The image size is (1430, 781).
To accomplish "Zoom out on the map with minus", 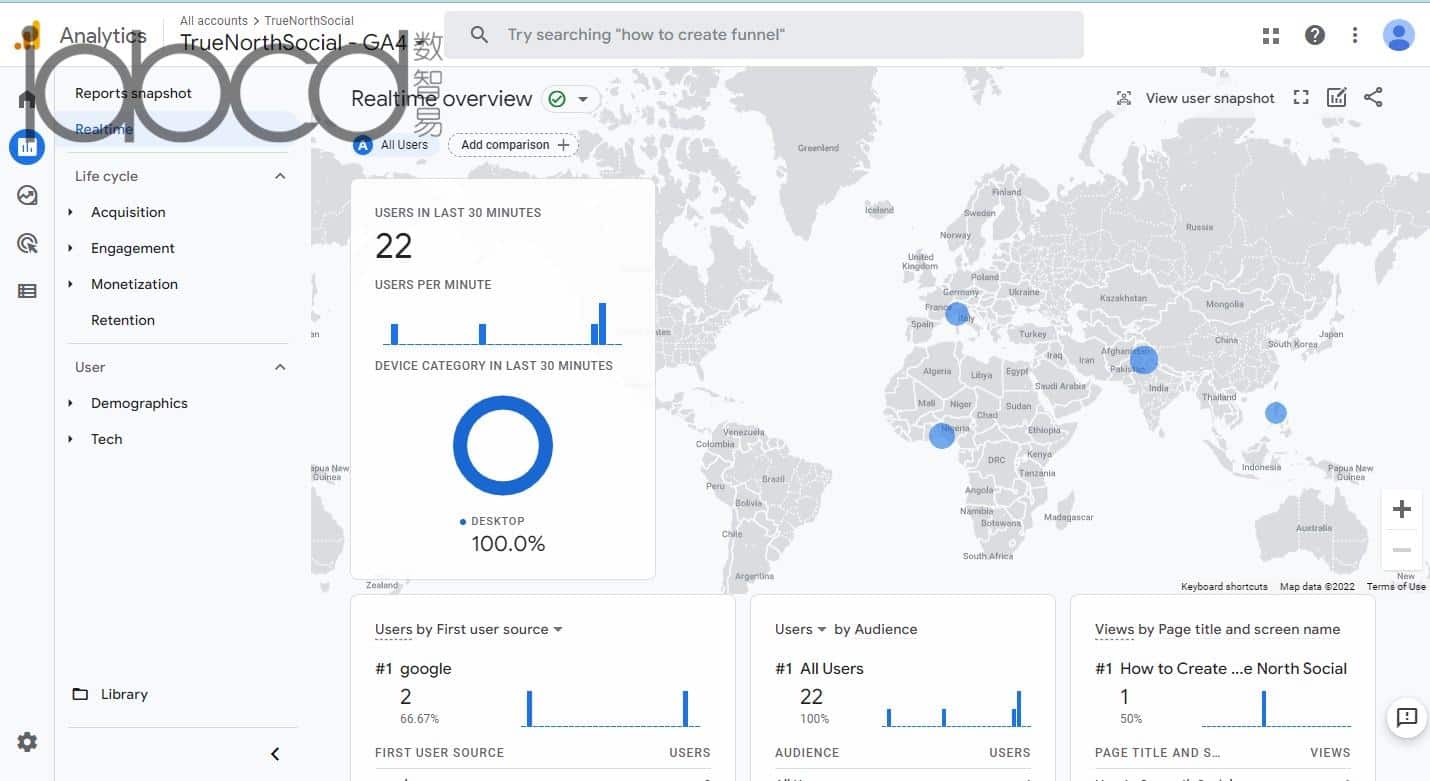I will coord(1402,550).
